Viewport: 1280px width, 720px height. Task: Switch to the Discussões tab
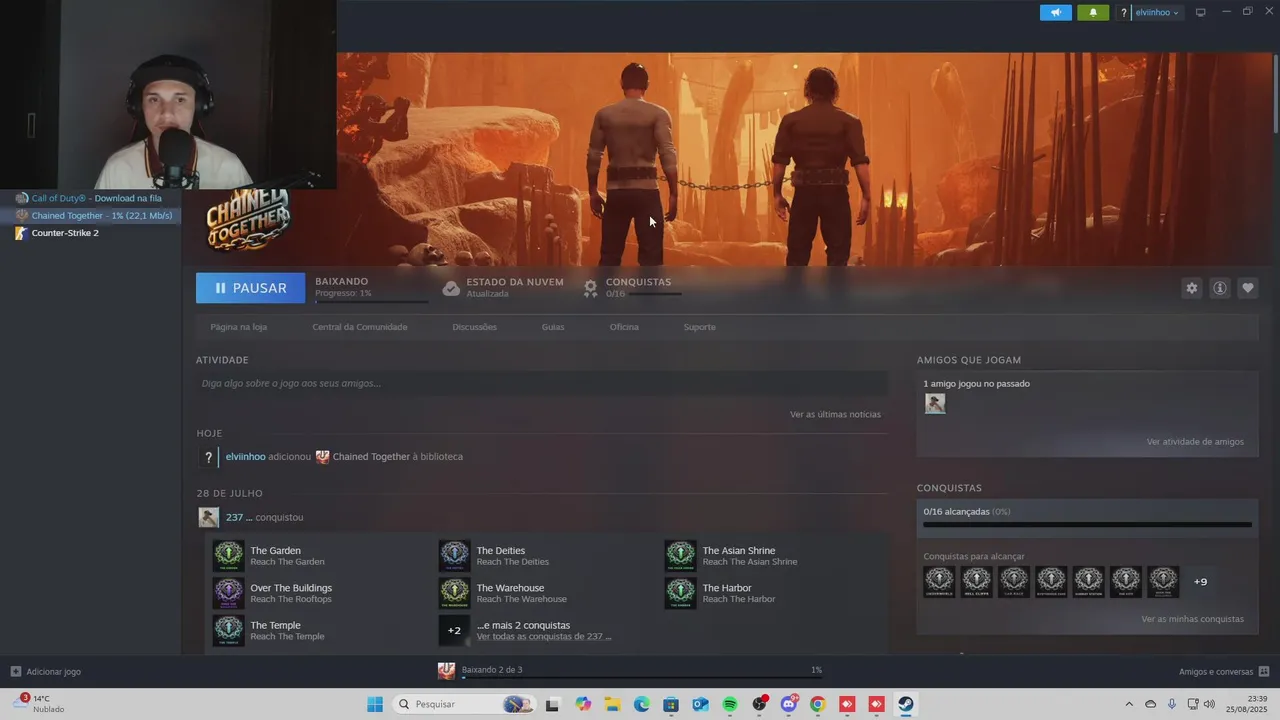[474, 327]
